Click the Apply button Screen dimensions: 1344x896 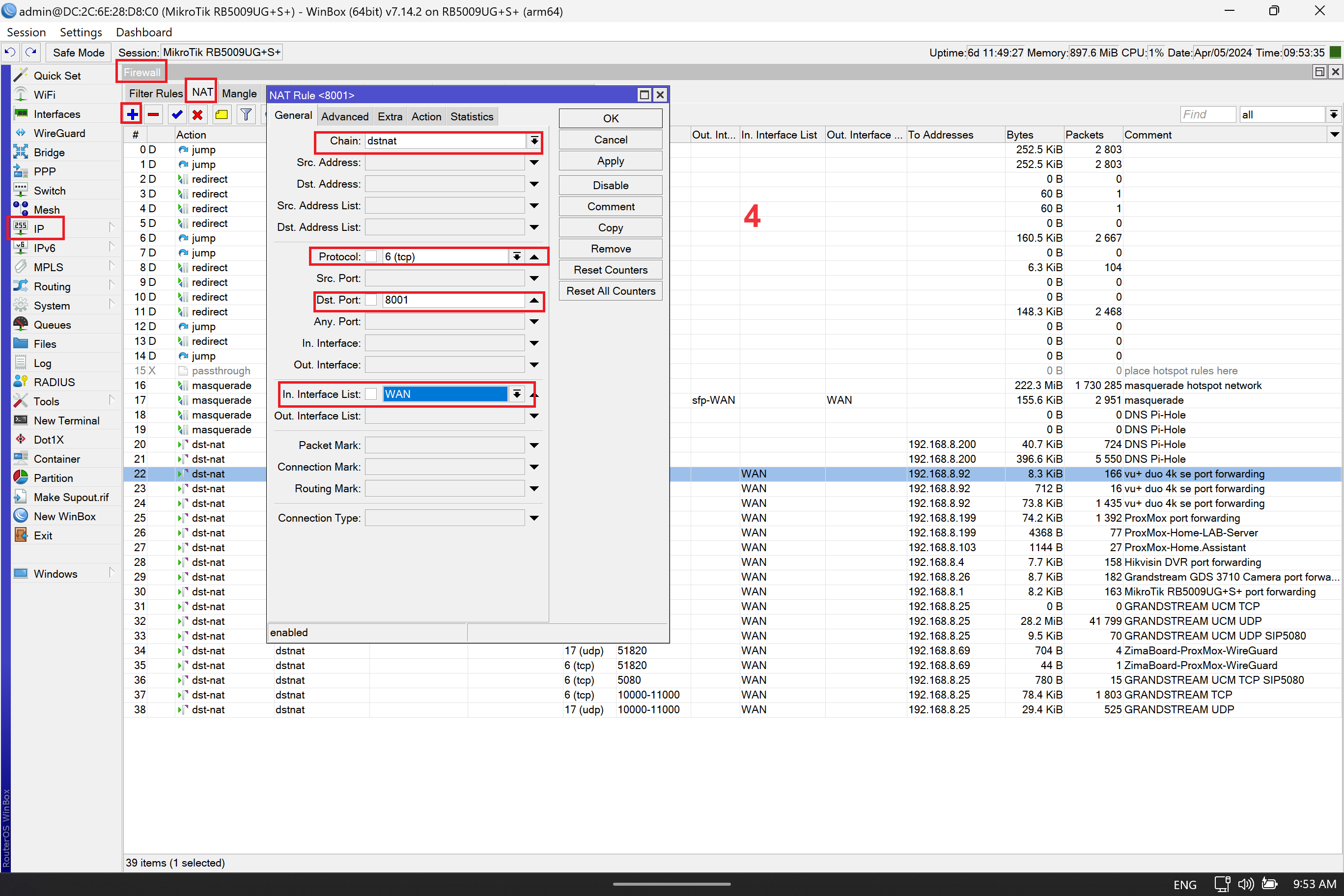(x=610, y=161)
